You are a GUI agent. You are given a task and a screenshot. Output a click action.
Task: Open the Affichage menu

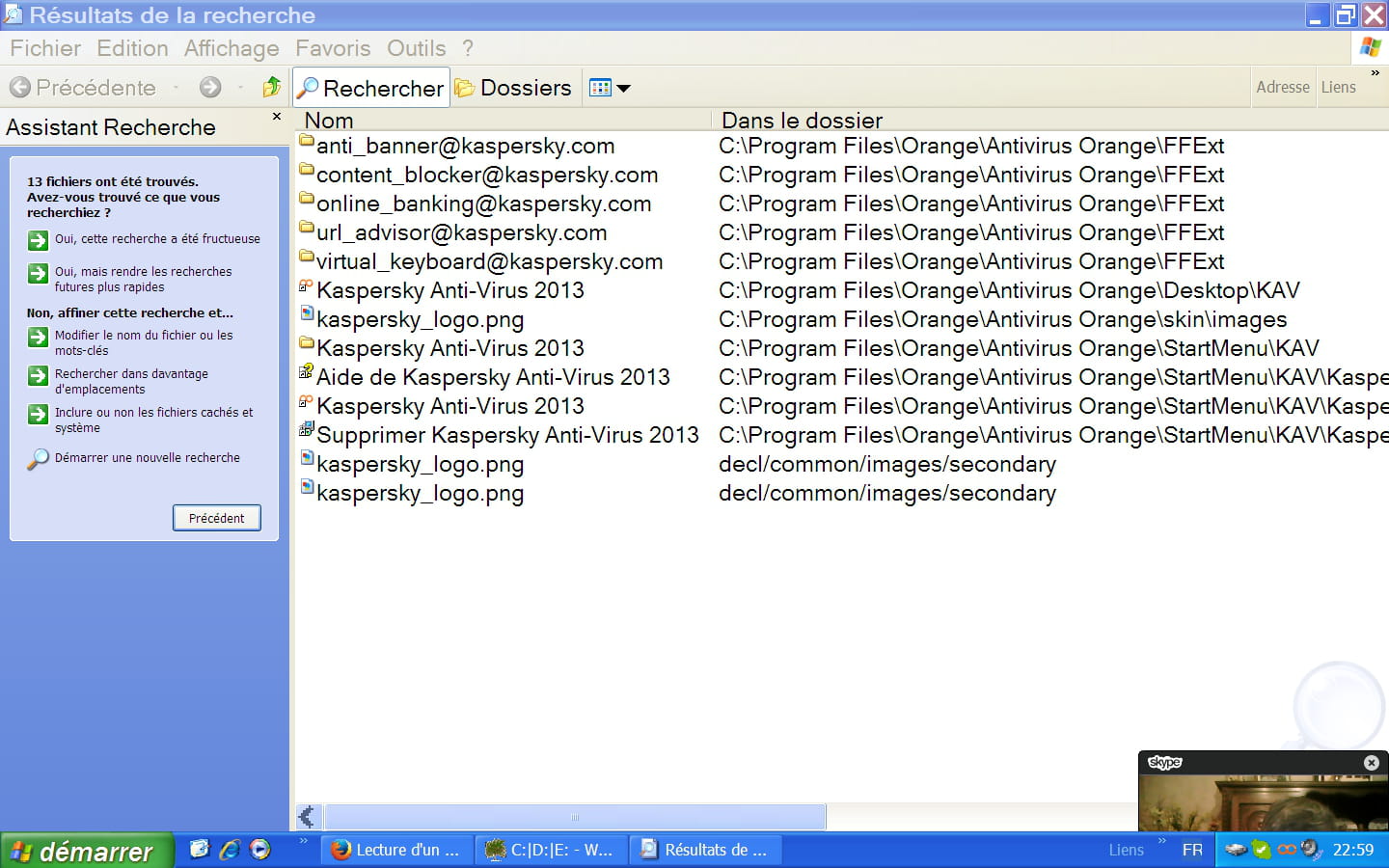pyautogui.click(x=231, y=48)
